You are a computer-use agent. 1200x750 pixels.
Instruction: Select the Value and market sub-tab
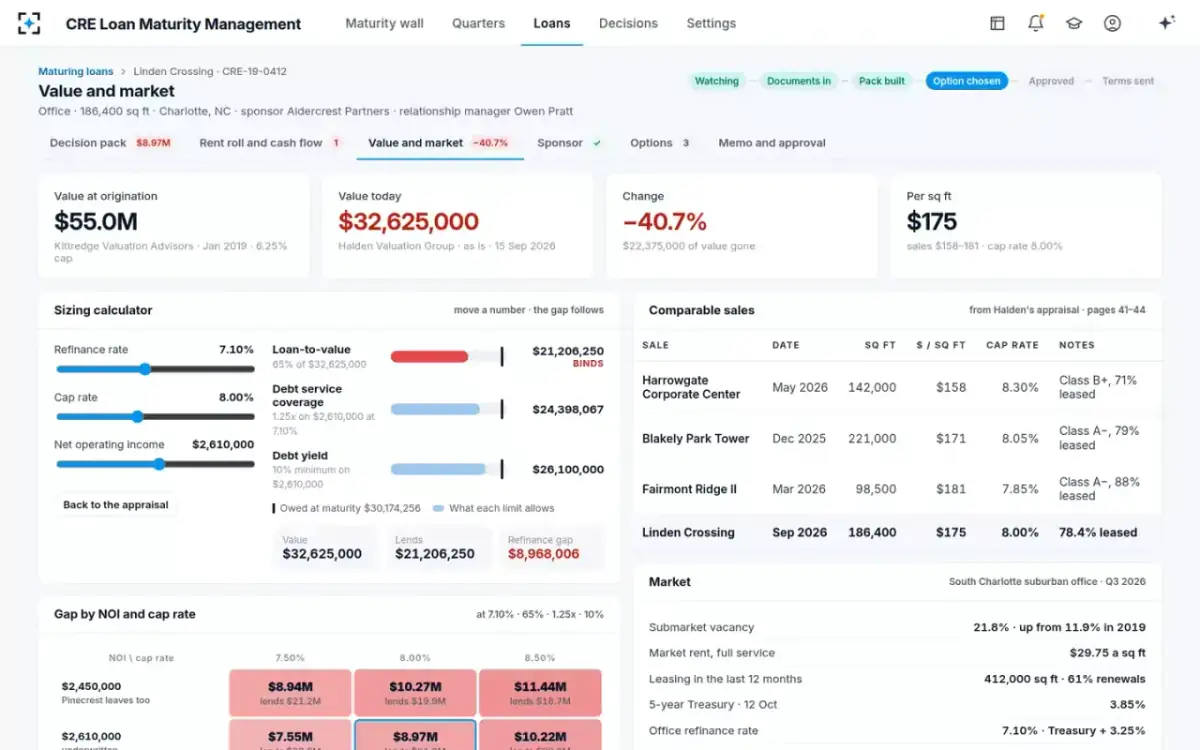click(440, 143)
